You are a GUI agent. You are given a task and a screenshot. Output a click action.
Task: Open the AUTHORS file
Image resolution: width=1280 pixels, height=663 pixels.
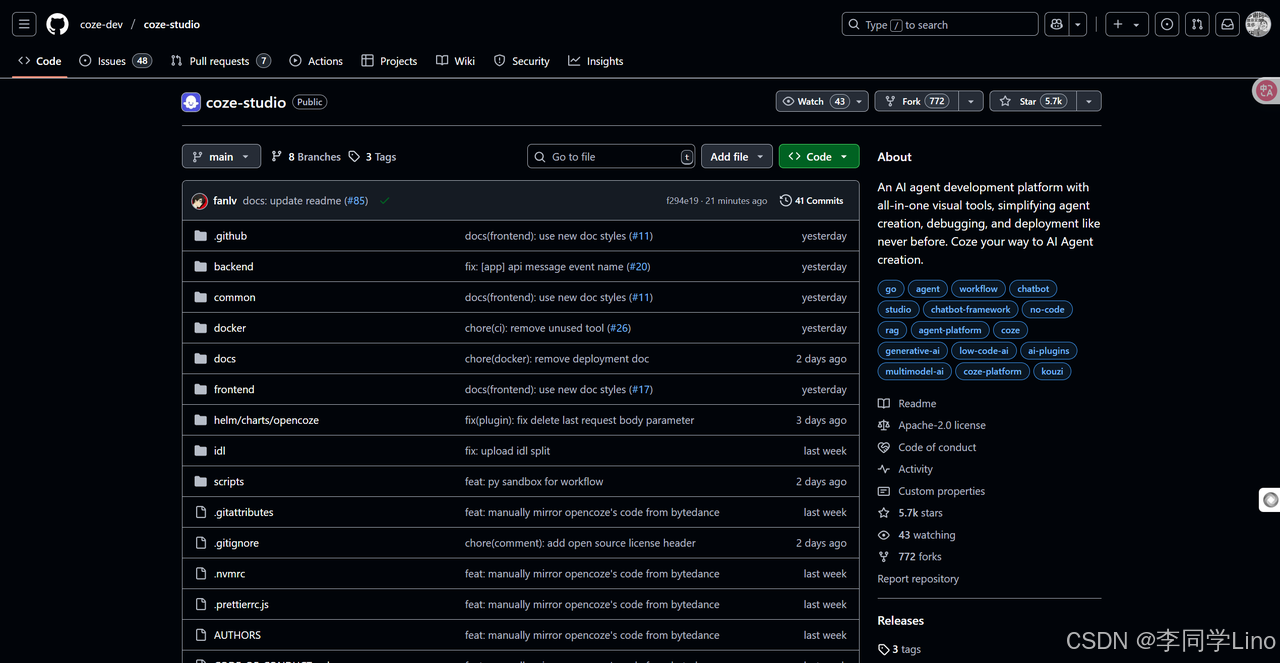pos(237,635)
